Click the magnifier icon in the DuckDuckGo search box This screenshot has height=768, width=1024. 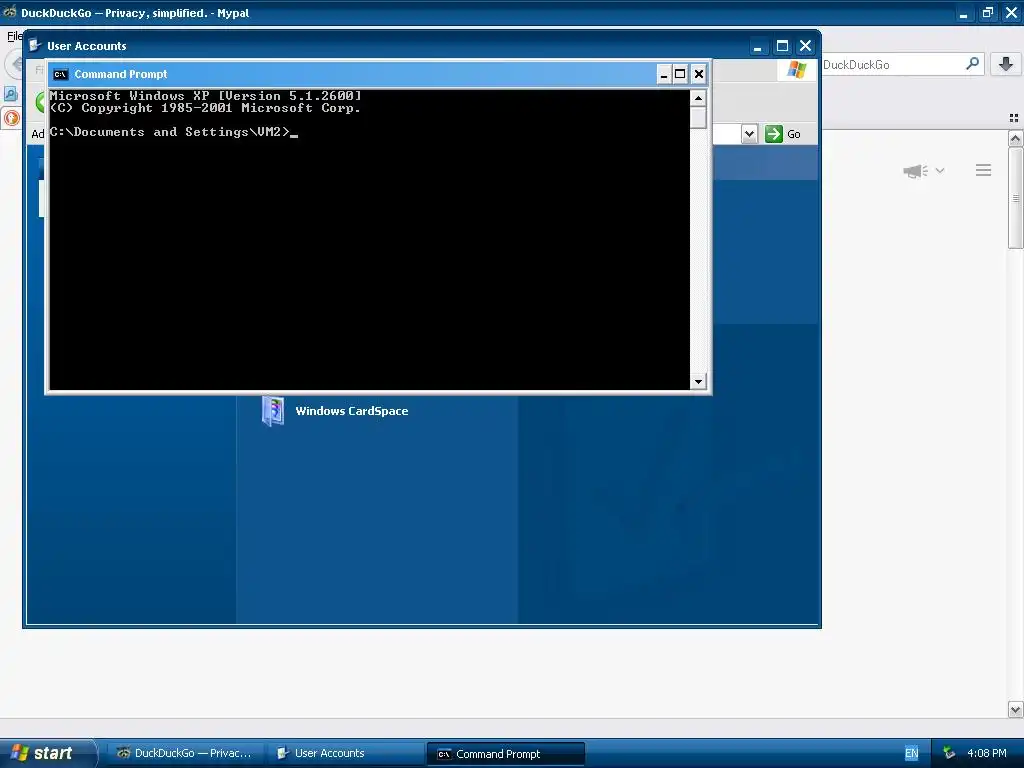tap(972, 64)
